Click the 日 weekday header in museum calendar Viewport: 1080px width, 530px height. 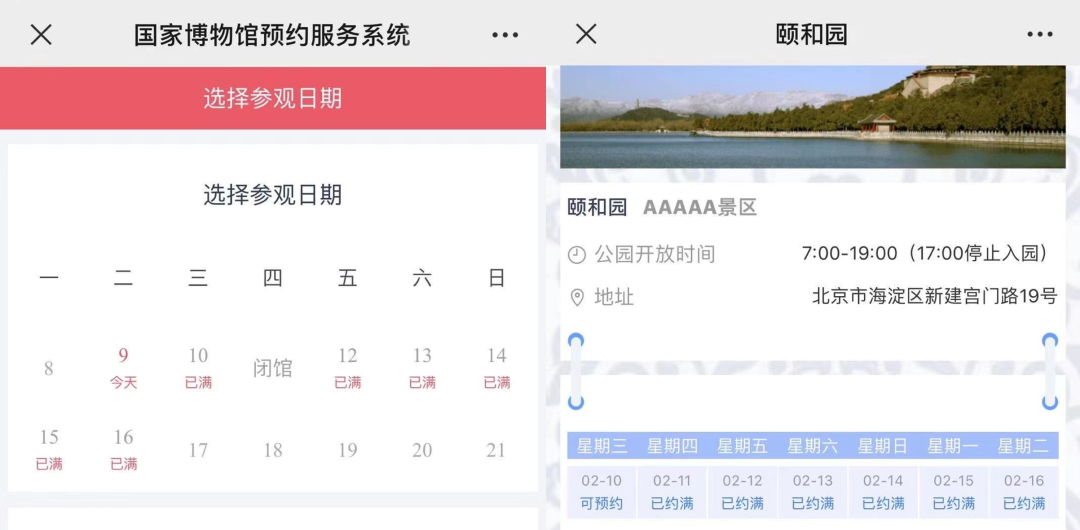[497, 278]
